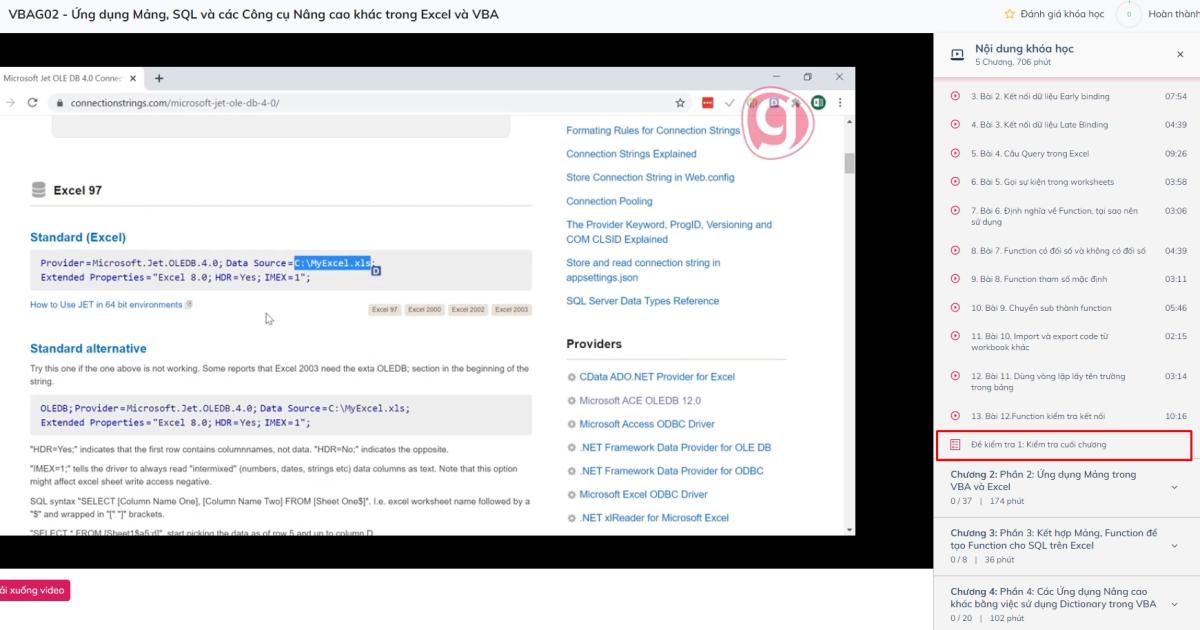Expand Chương 2: Ứng dụng Mảng section
Viewport: 1200px width, 630px height.
[1174, 487]
